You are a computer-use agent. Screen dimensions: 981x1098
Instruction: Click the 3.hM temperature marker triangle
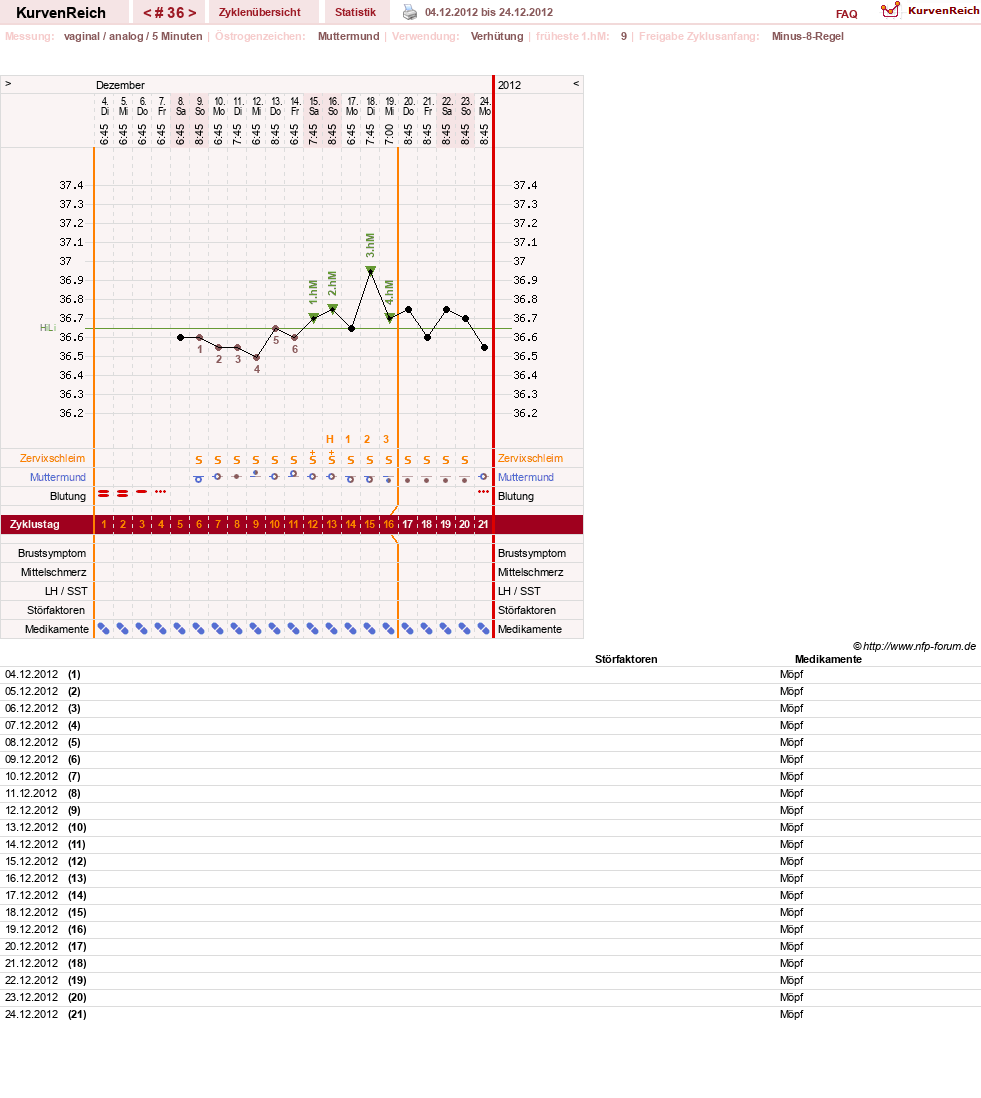370,270
